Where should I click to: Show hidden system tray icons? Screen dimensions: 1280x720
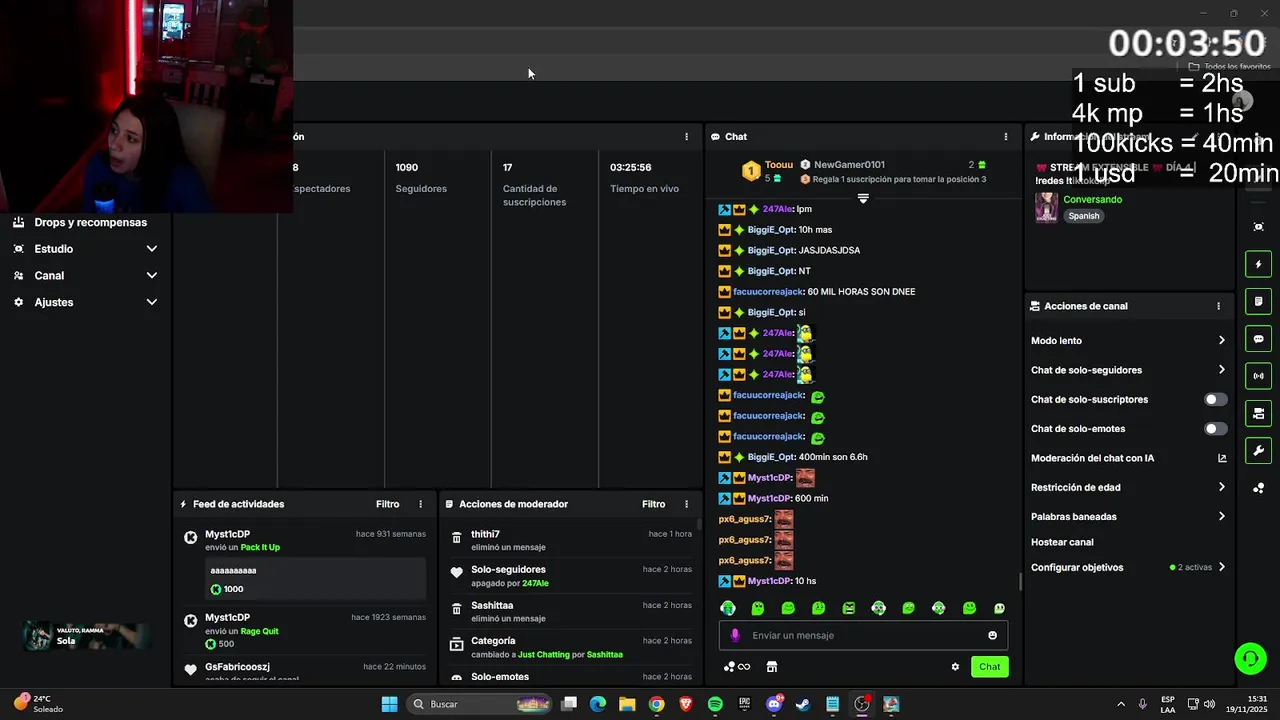[x=1120, y=704]
